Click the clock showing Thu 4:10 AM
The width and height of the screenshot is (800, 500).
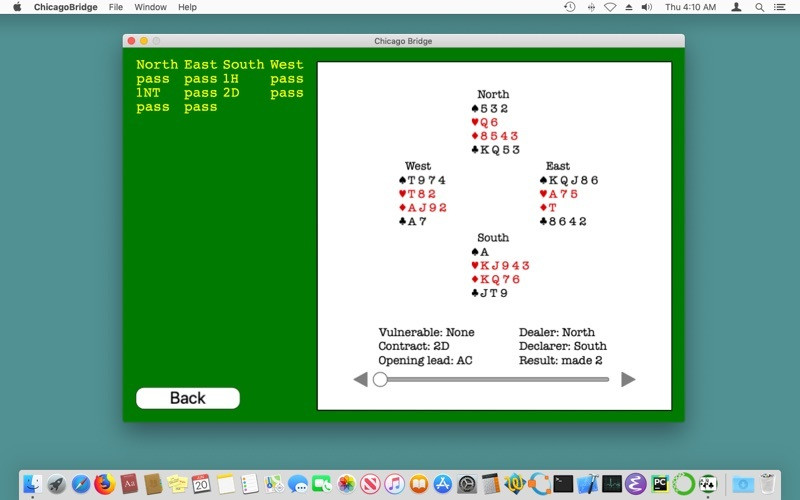coord(691,7)
